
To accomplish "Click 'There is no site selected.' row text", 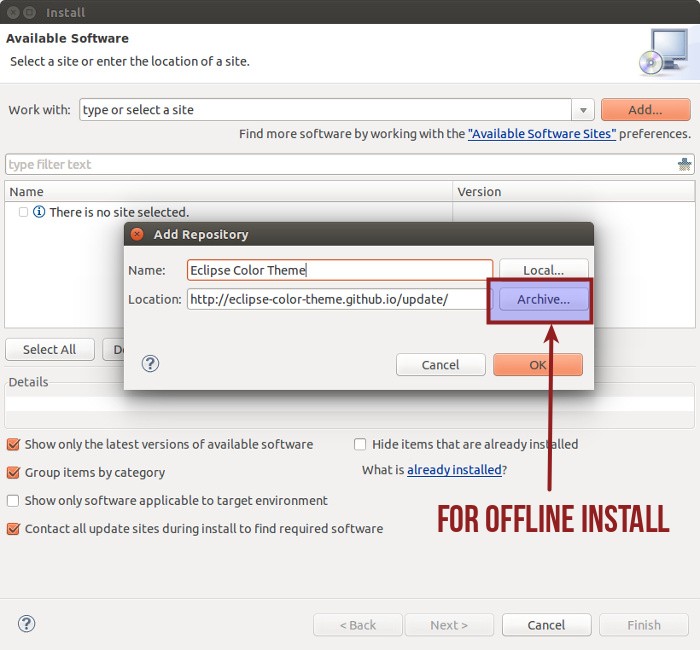I will (x=119, y=212).
